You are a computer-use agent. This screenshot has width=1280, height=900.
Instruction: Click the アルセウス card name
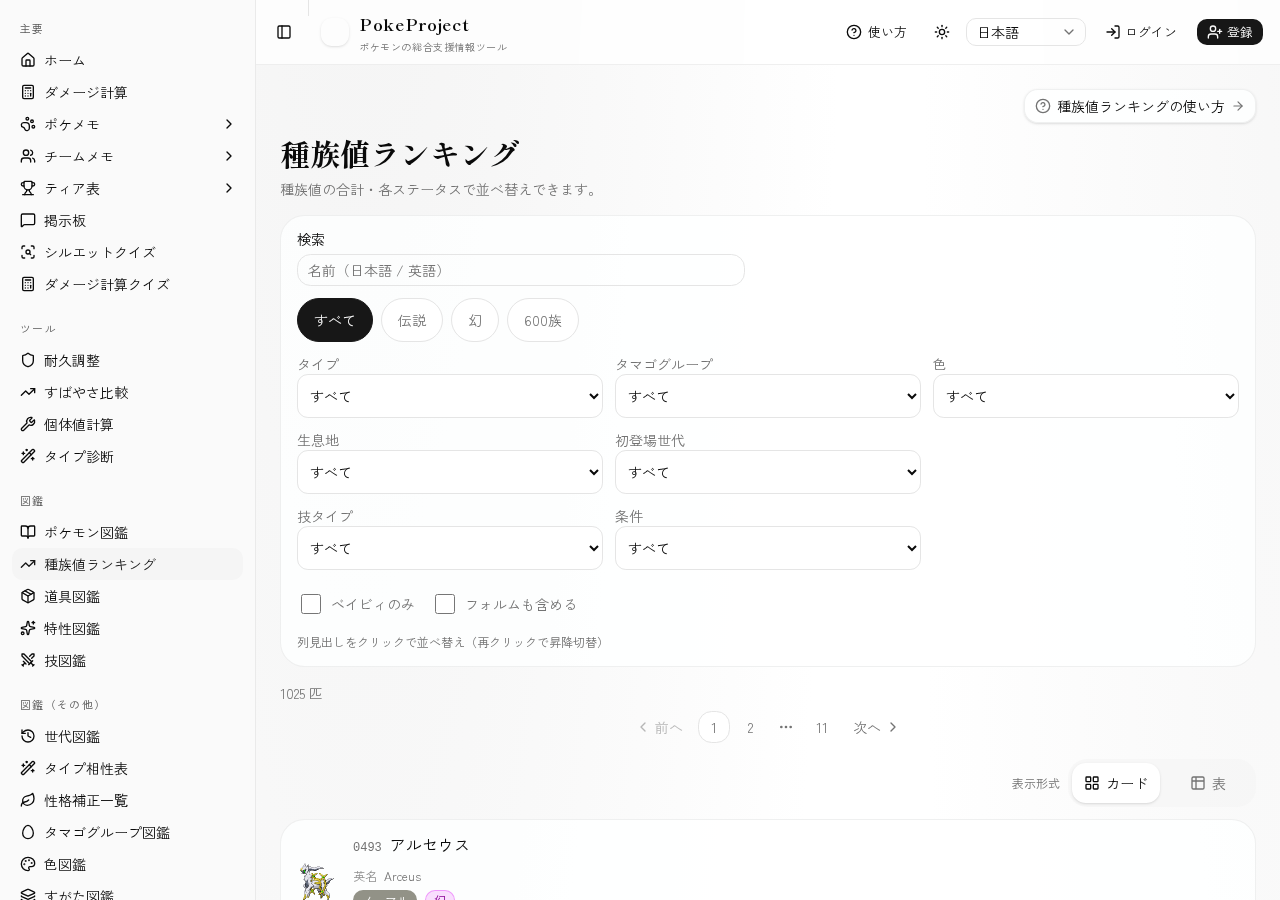(x=430, y=845)
